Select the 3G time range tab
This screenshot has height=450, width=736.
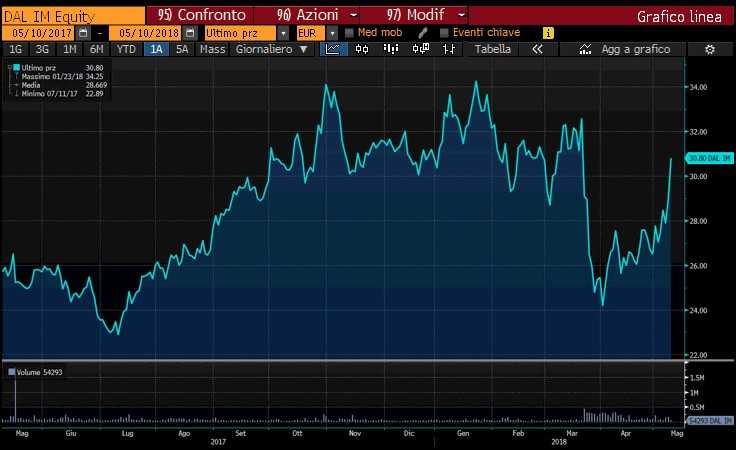point(42,49)
